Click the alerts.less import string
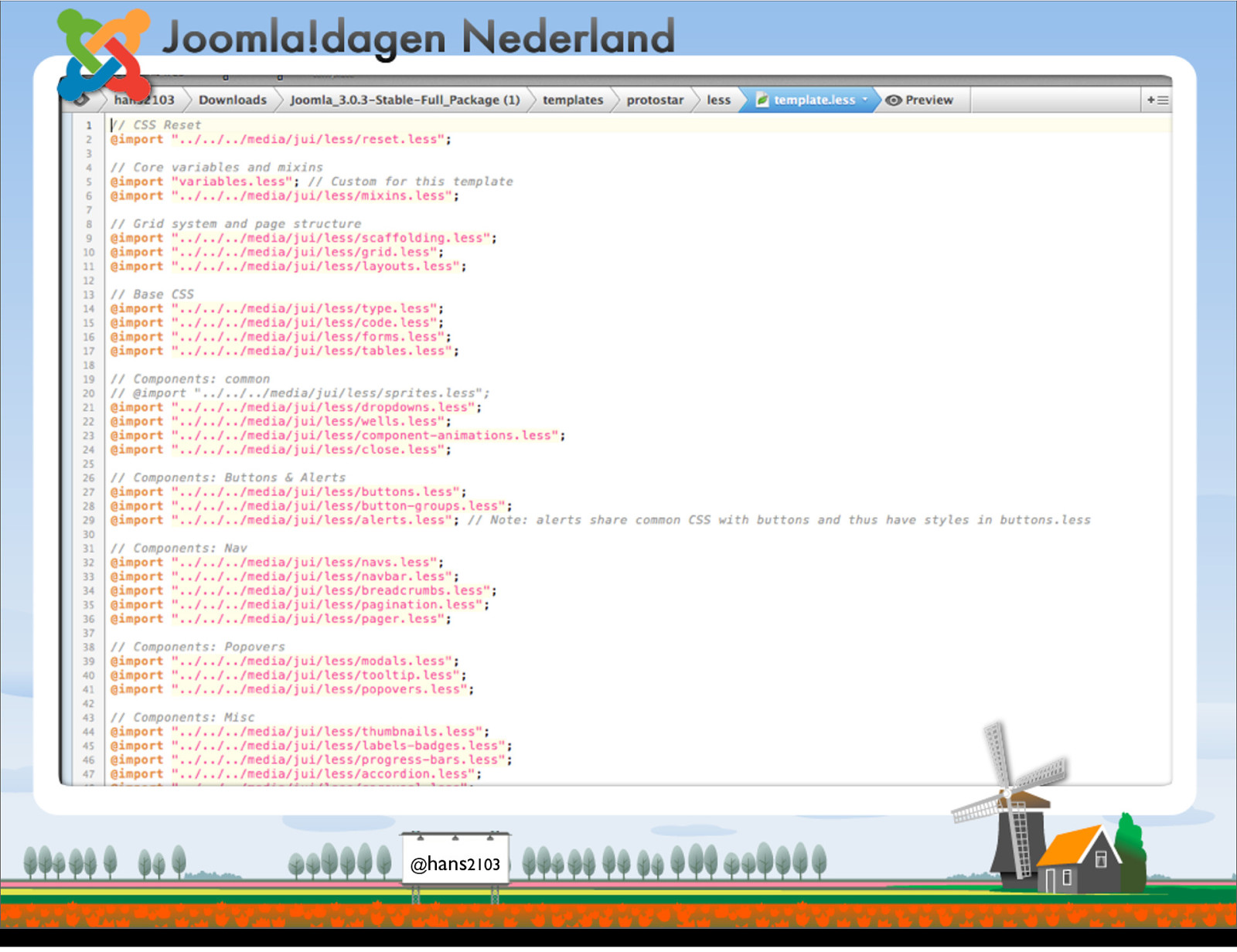Screen dimensions: 1237x952 [x=312, y=520]
